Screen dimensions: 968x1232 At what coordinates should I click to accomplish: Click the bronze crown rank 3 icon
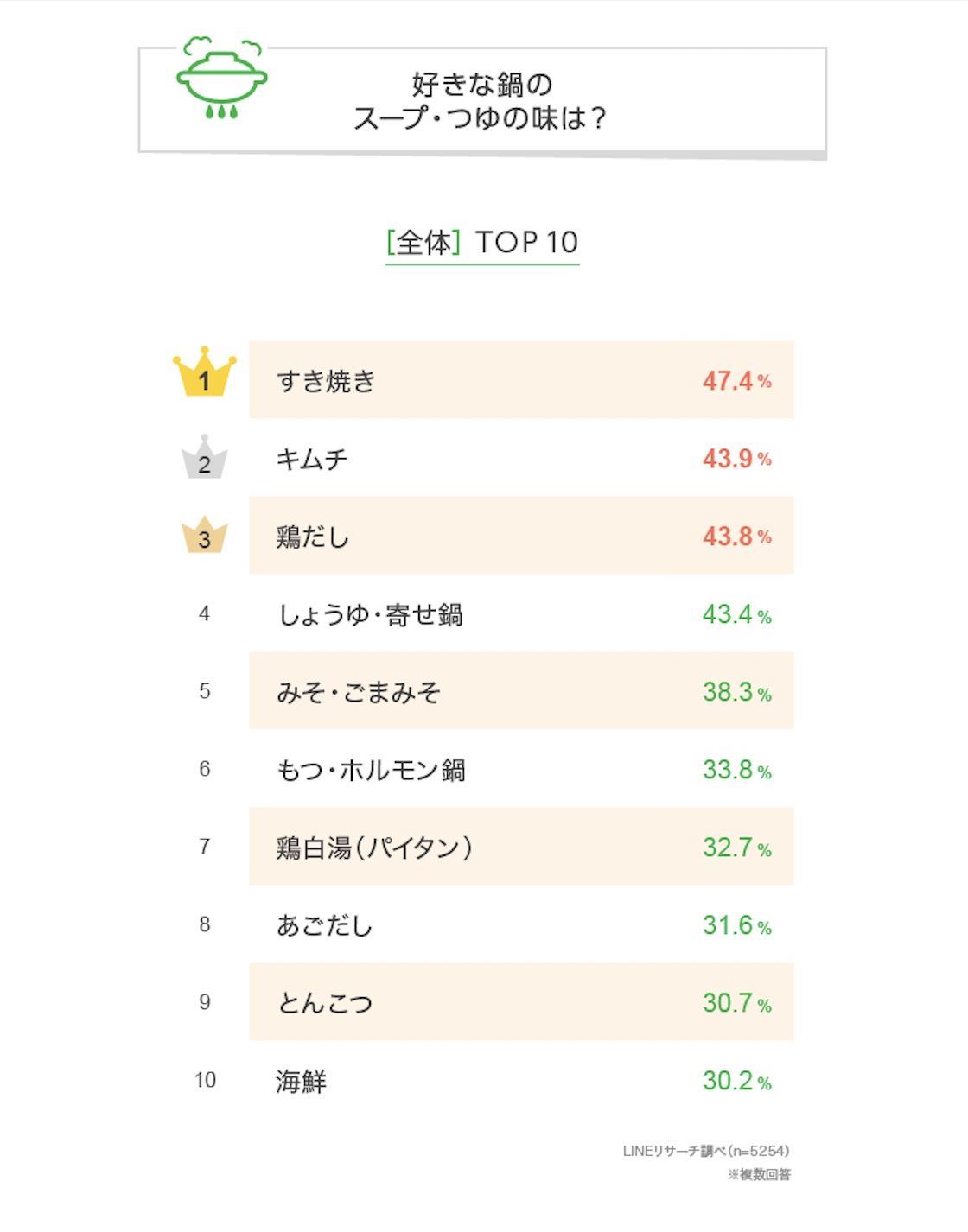205,535
